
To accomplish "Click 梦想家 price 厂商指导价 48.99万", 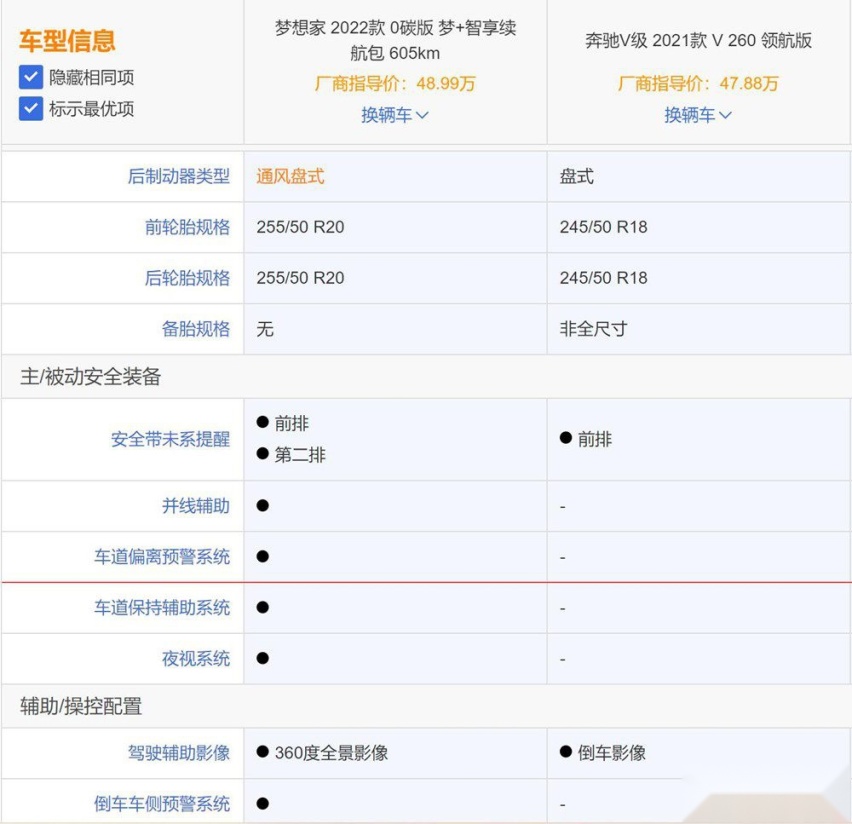I will (x=395, y=84).
